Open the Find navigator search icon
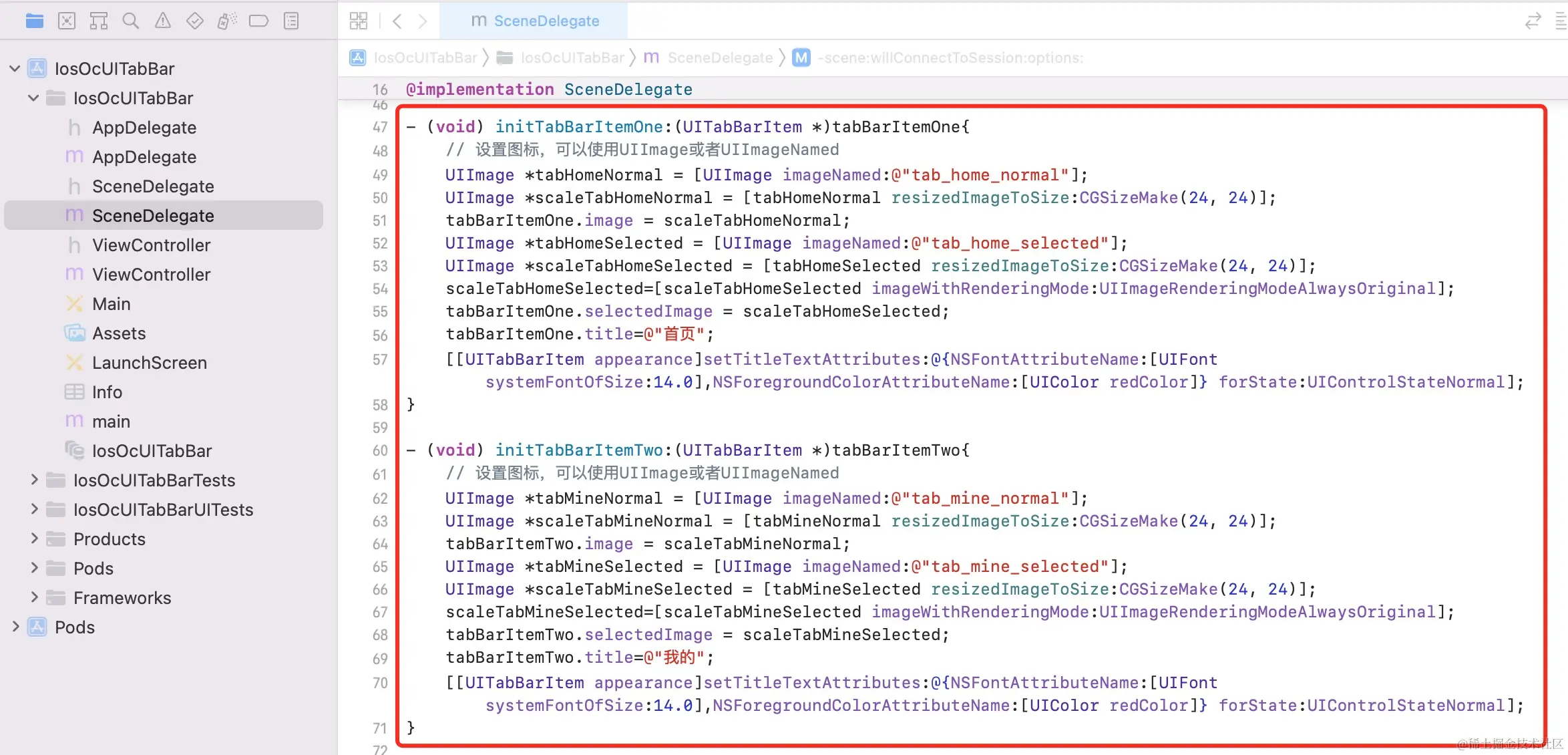The image size is (1568, 755). coord(131,21)
